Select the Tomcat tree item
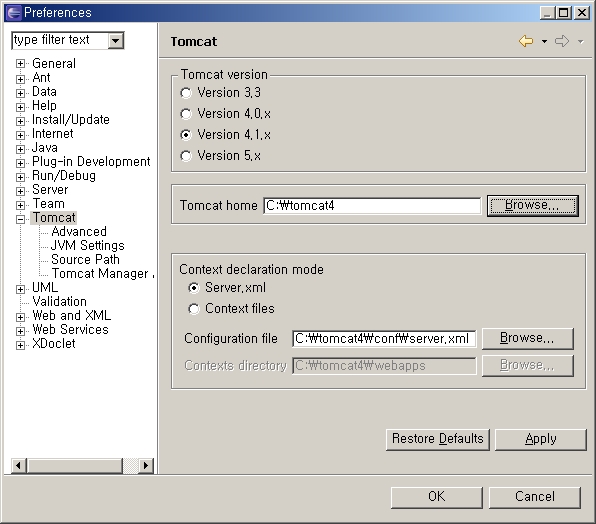The height and width of the screenshot is (524, 596). click(x=54, y=218)
